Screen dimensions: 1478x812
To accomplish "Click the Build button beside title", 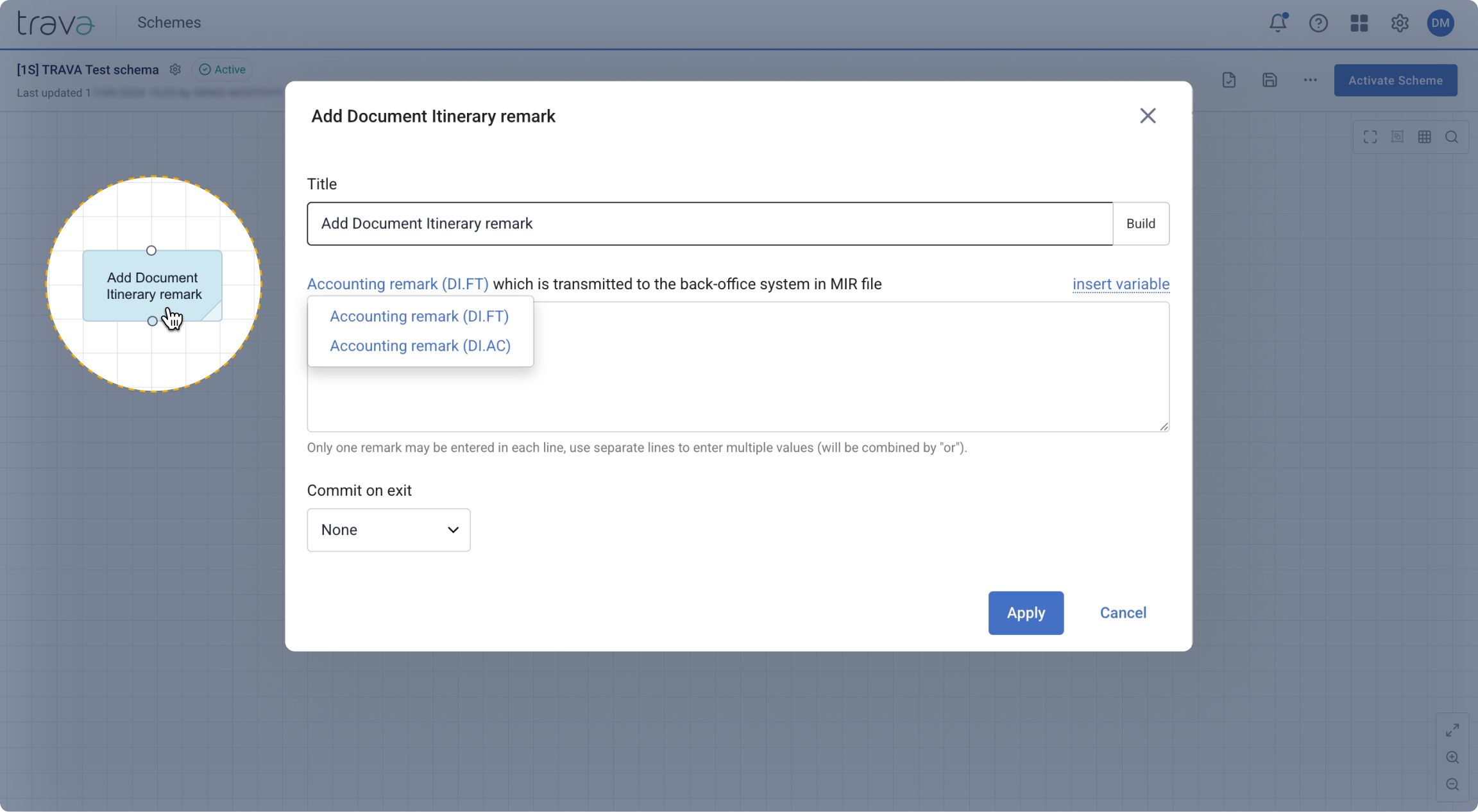I will point(1141,224).
